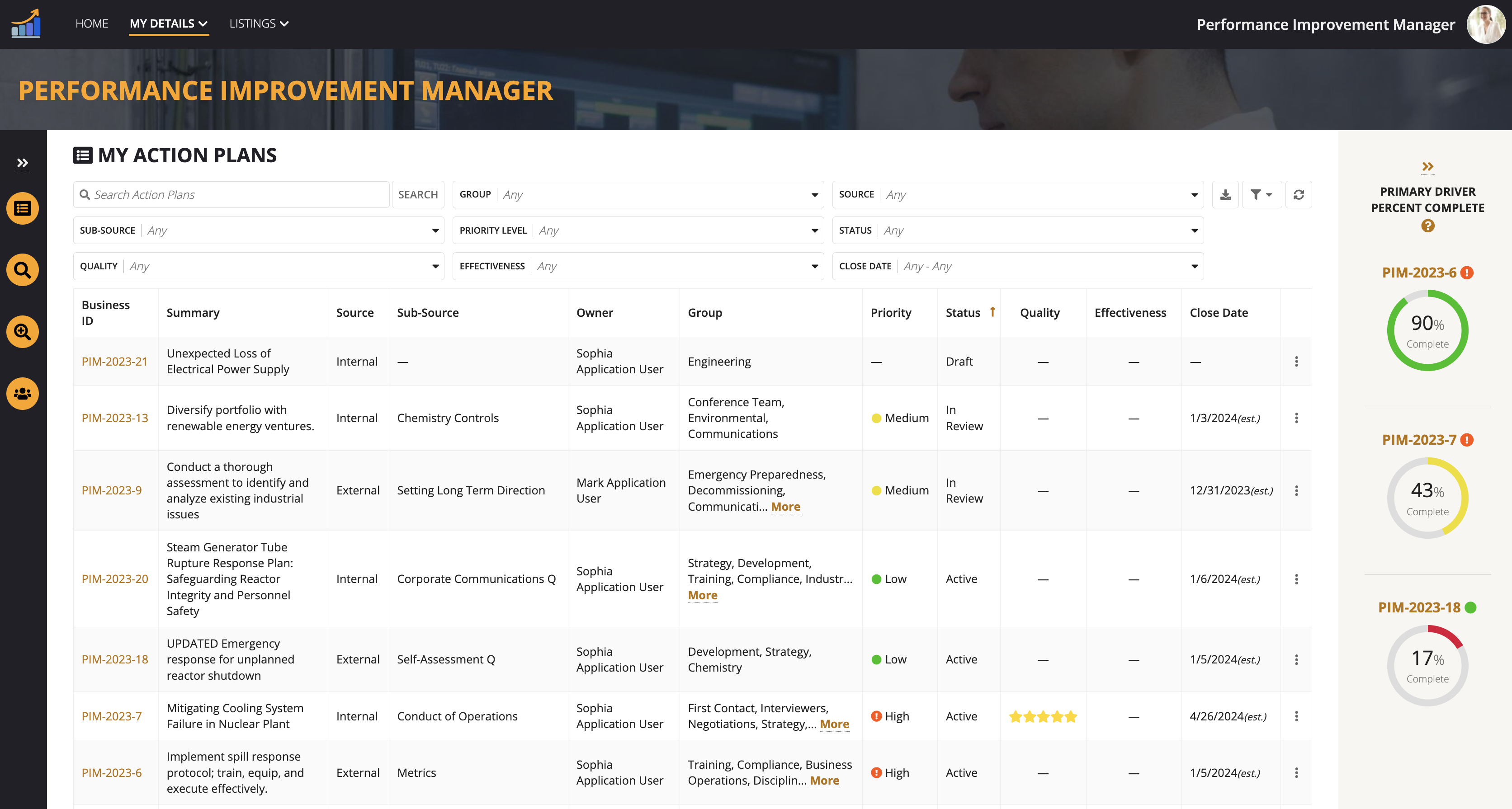Click More link in PIM-2023-6 group cell
1512x809 pixels.
pyautogui.click(x=824, y=781)
